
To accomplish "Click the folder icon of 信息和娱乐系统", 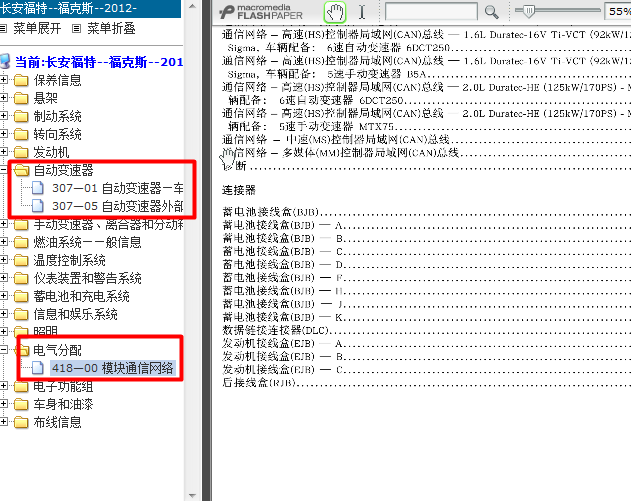I will pos(21,314).
